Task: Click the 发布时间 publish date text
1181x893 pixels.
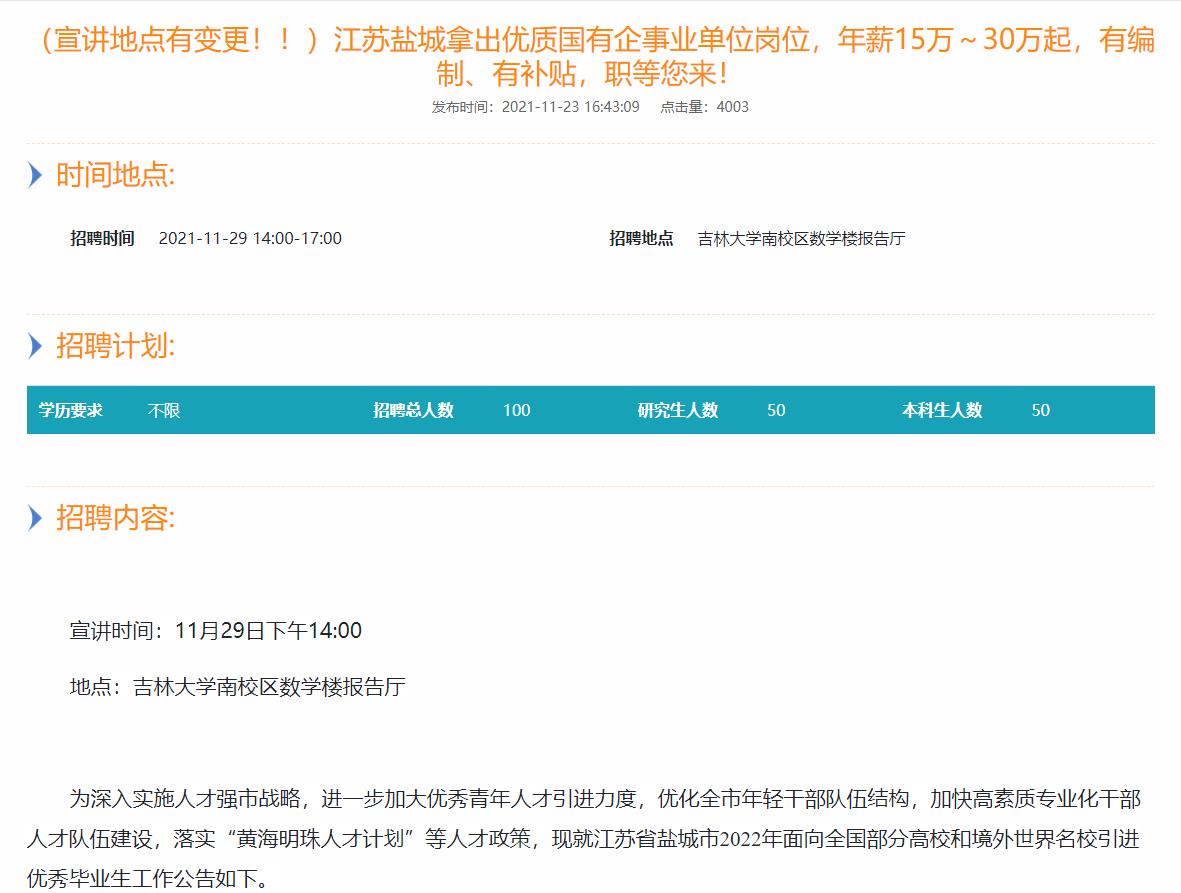Action: [x=535, y=107]
